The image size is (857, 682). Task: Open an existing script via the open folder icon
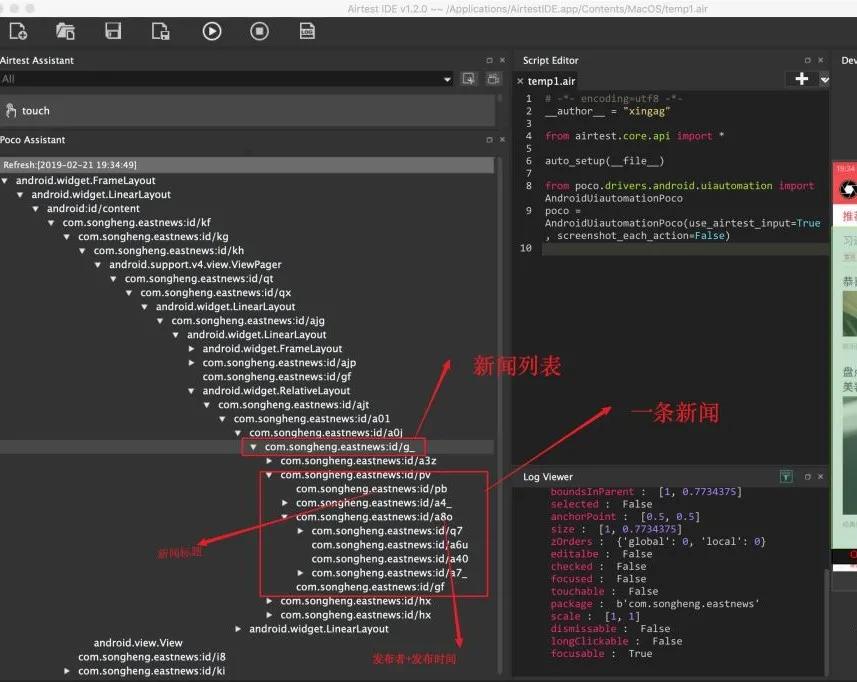coord(66,31)
